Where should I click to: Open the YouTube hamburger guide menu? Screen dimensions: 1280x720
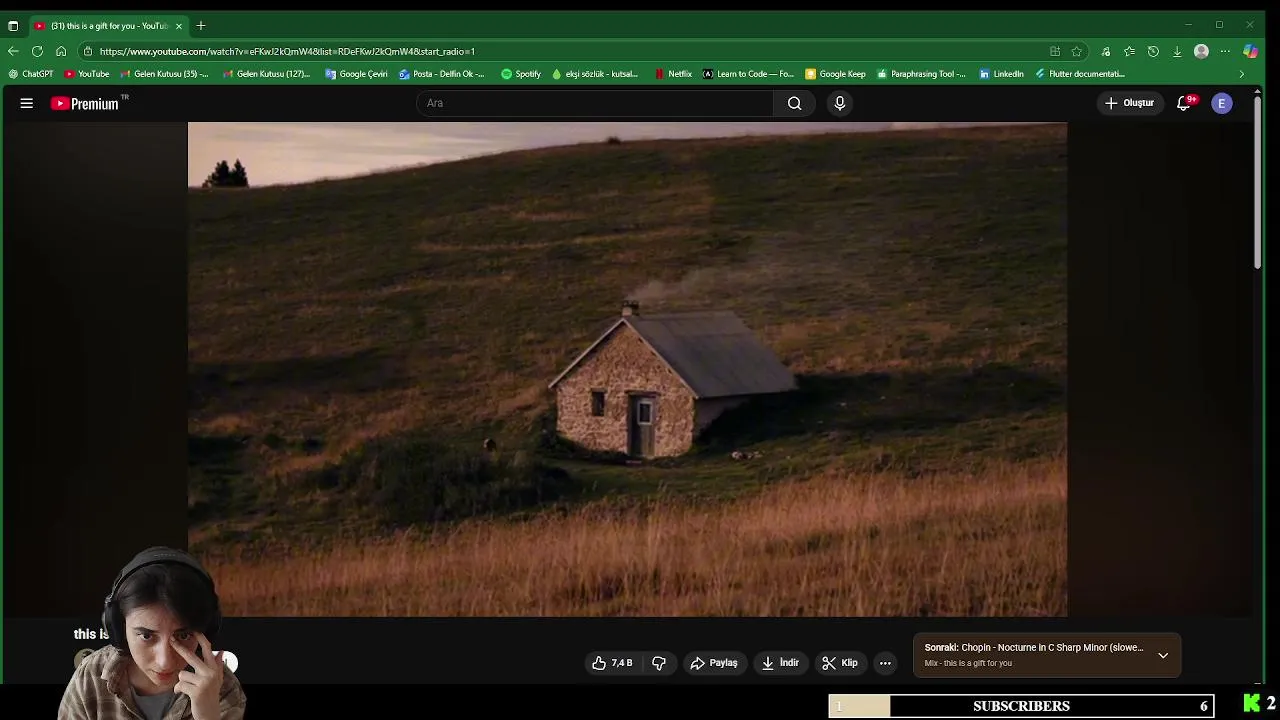coord(27,103)
